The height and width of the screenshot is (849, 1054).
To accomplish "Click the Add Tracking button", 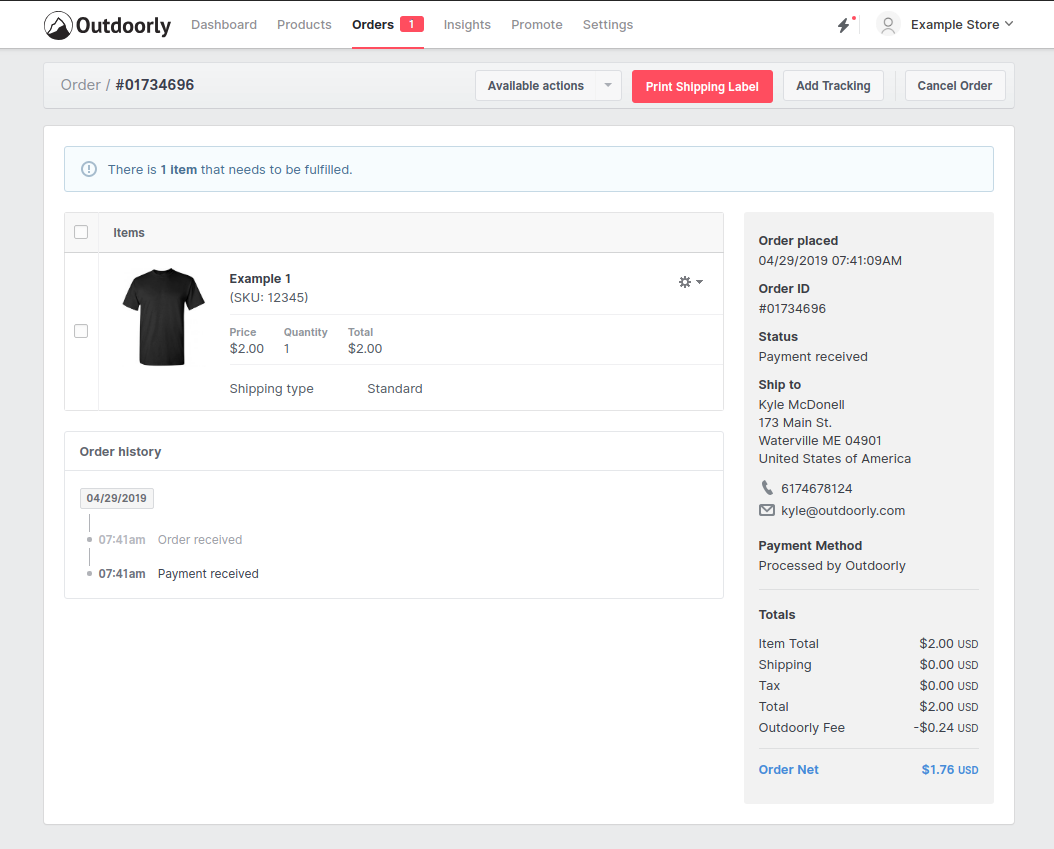I will click(833, 86).
